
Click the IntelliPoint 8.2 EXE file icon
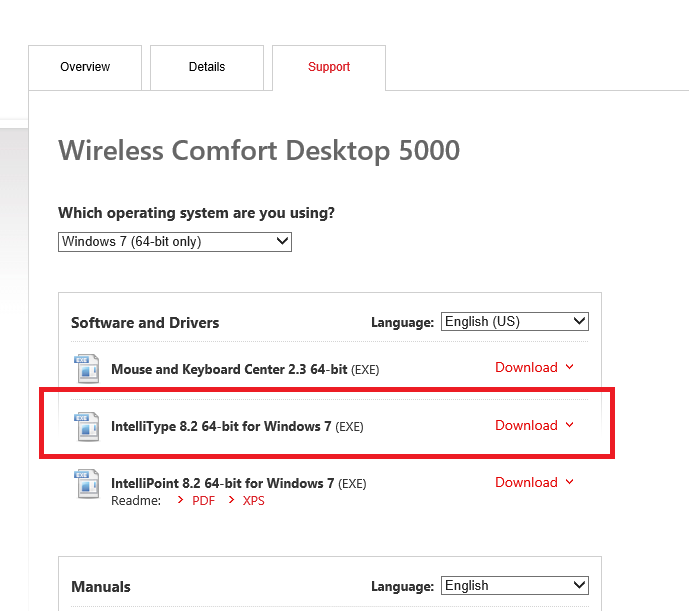87,484
